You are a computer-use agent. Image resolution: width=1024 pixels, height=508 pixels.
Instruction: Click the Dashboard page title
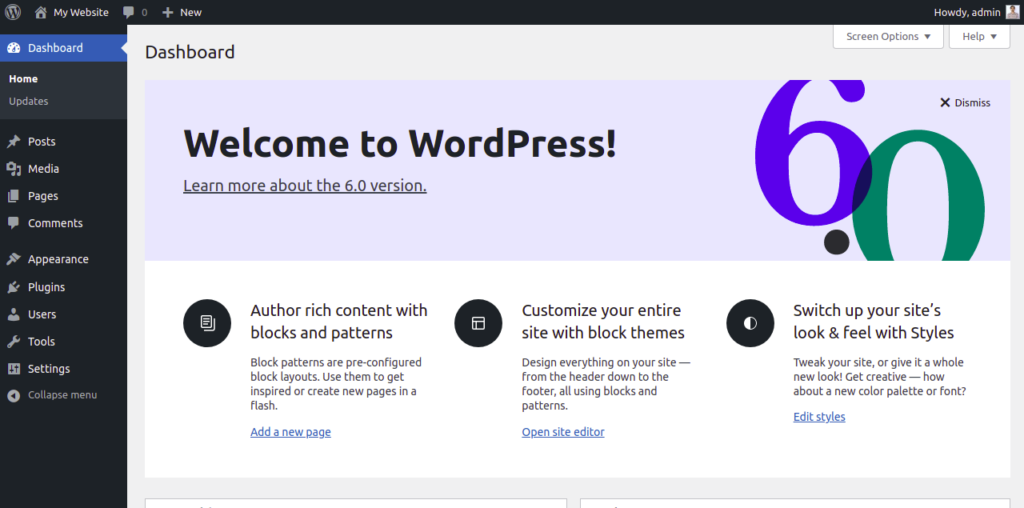(190, 52)
